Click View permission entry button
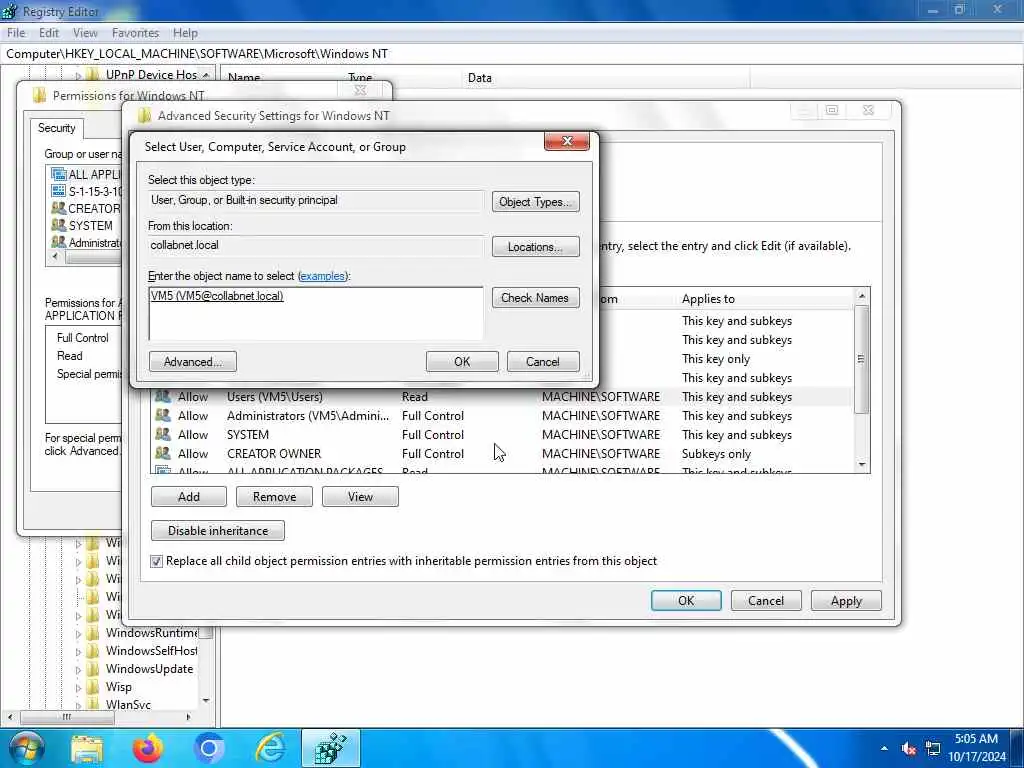 [360, 497]
